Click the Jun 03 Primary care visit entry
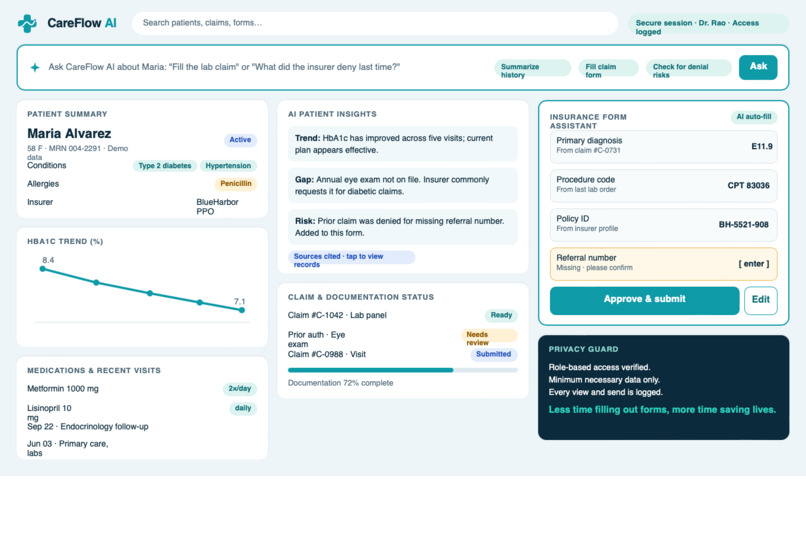806x533 pixels. [x=68, y=448]
